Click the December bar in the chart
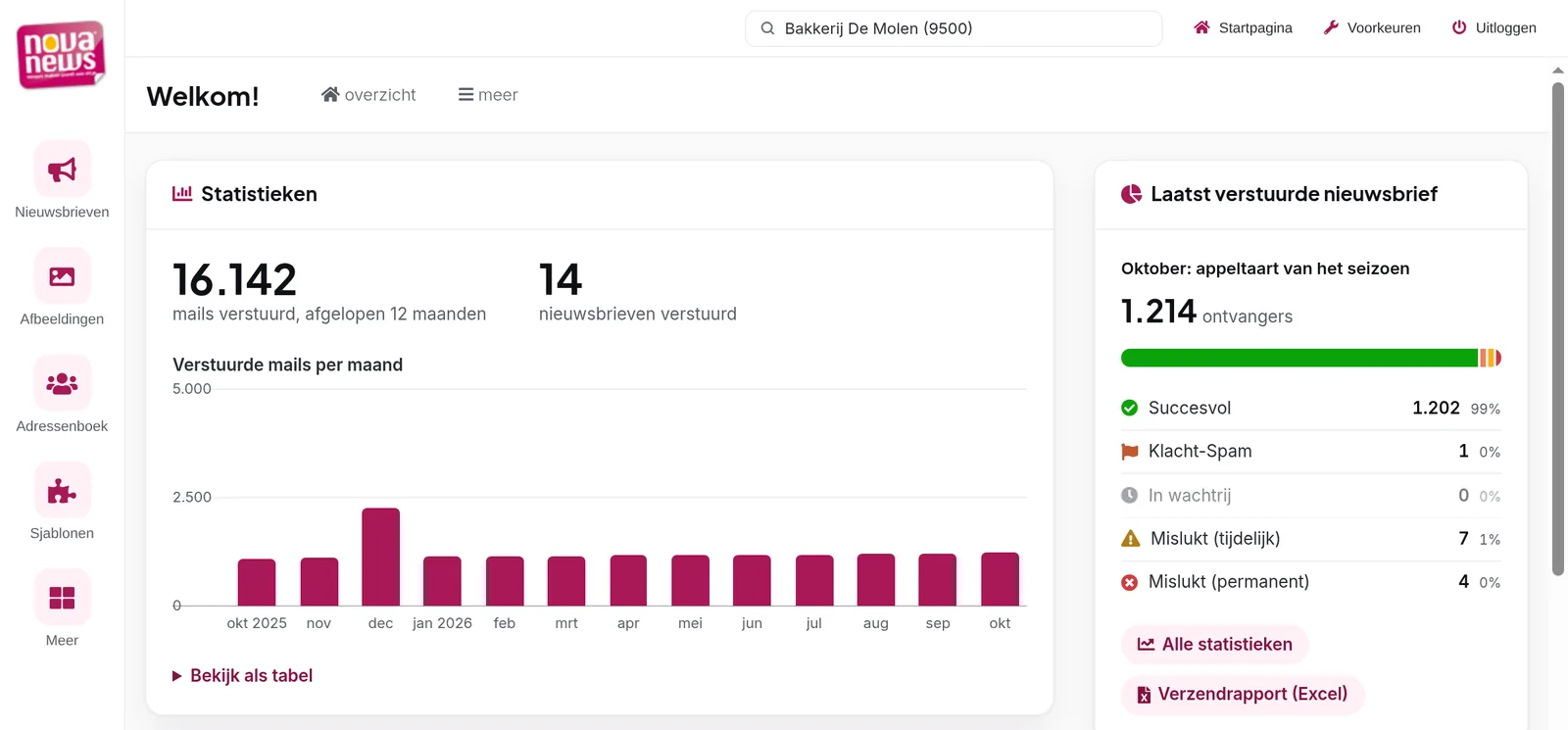This screenshot has height=730, width=1568. pyautogui.click(x=380, y=557)
